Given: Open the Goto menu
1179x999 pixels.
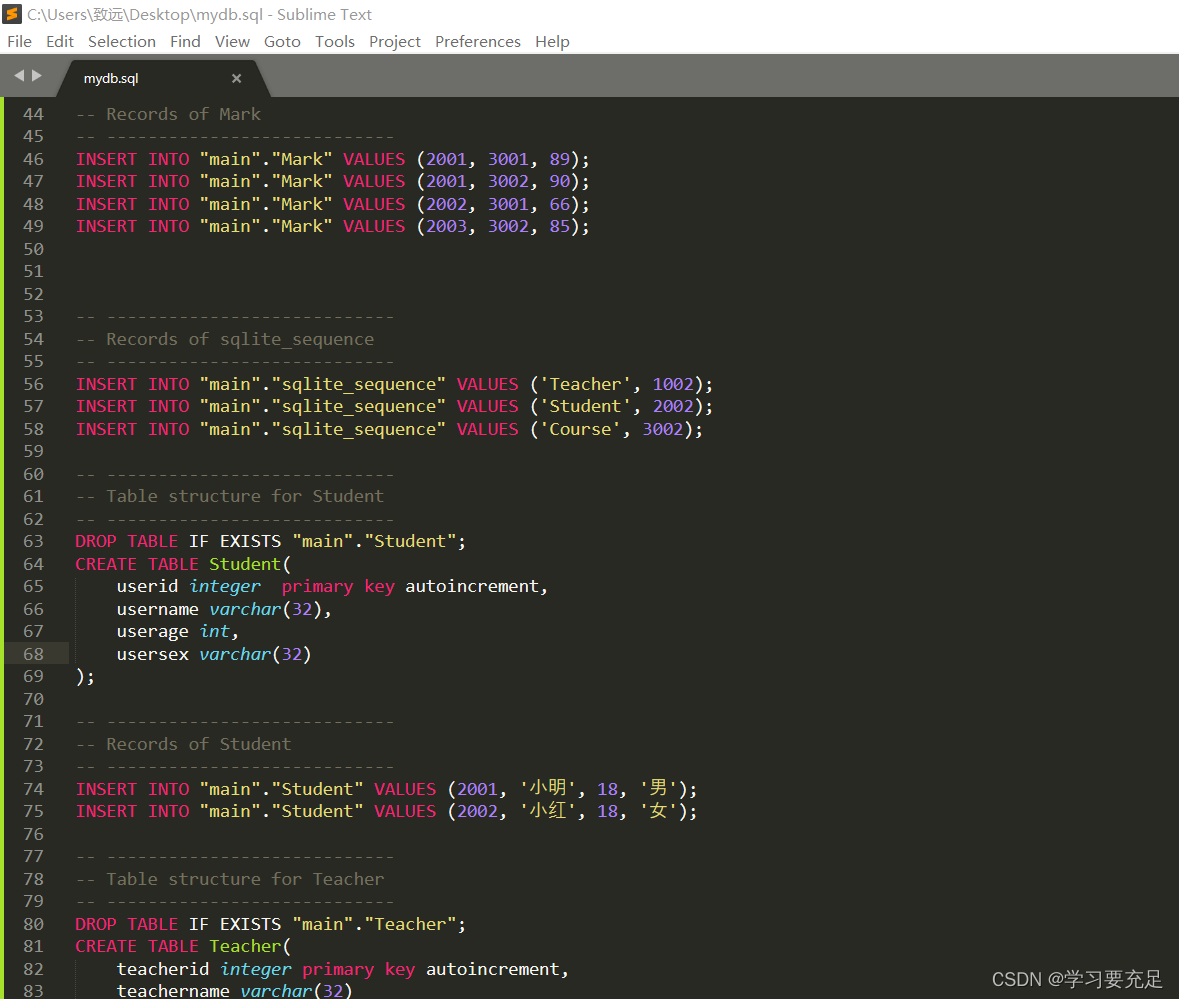Looking at the screenshot, I should [x=282, y=41].
